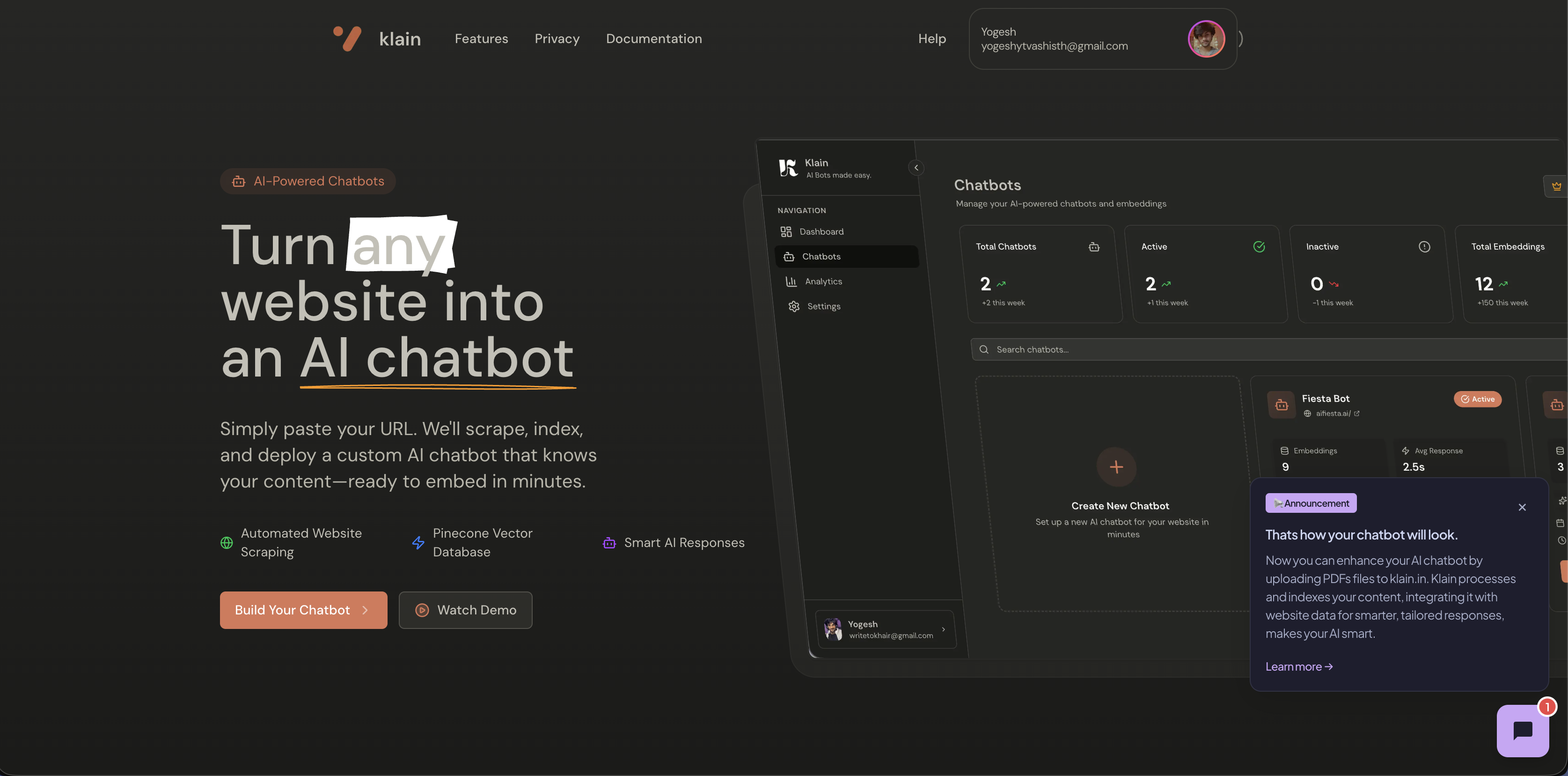
Task: Open the purple chat widget bubble
Action: click(1522, 730)
